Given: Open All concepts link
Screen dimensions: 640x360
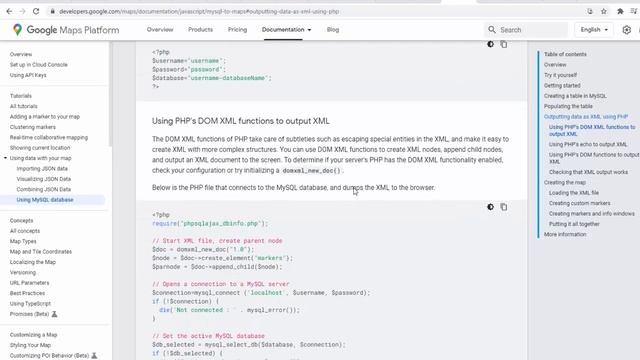Looking at the screenshot, I should click(25, 231).
